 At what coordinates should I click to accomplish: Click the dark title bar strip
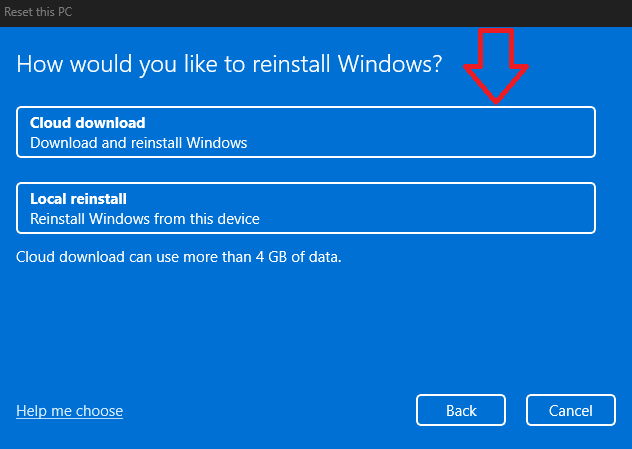pos(350,11)
